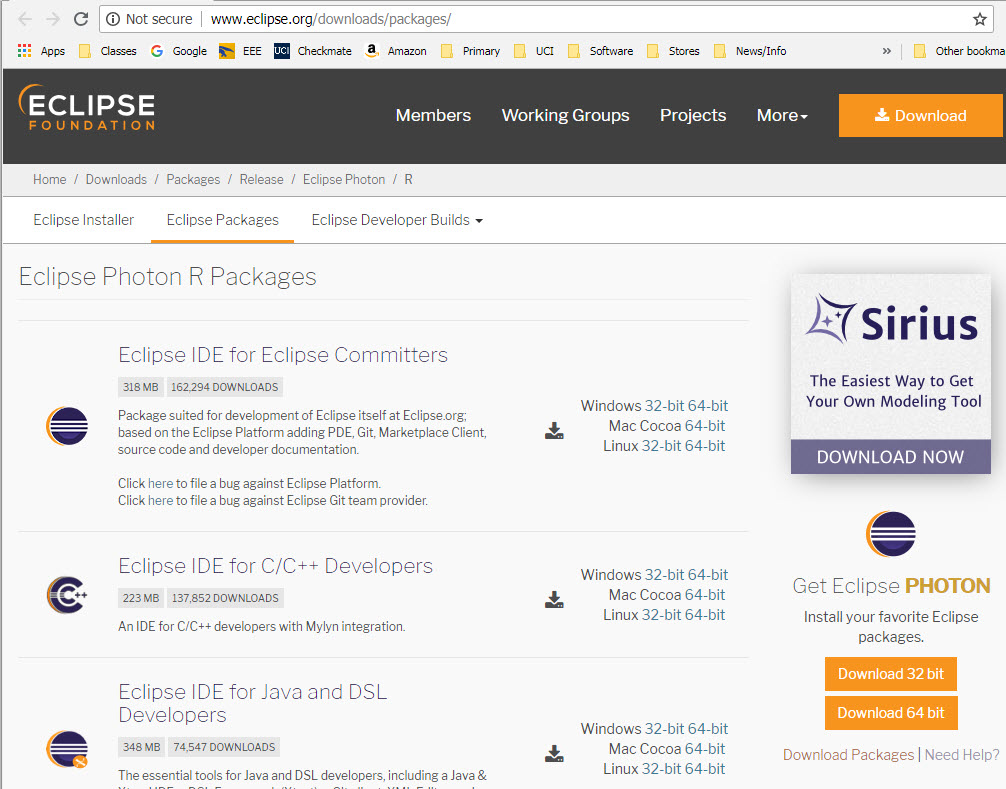Screen dimensions: 1006x789
Task: Select the Eclipse Packages tab
Action: [x=223, y=220]
